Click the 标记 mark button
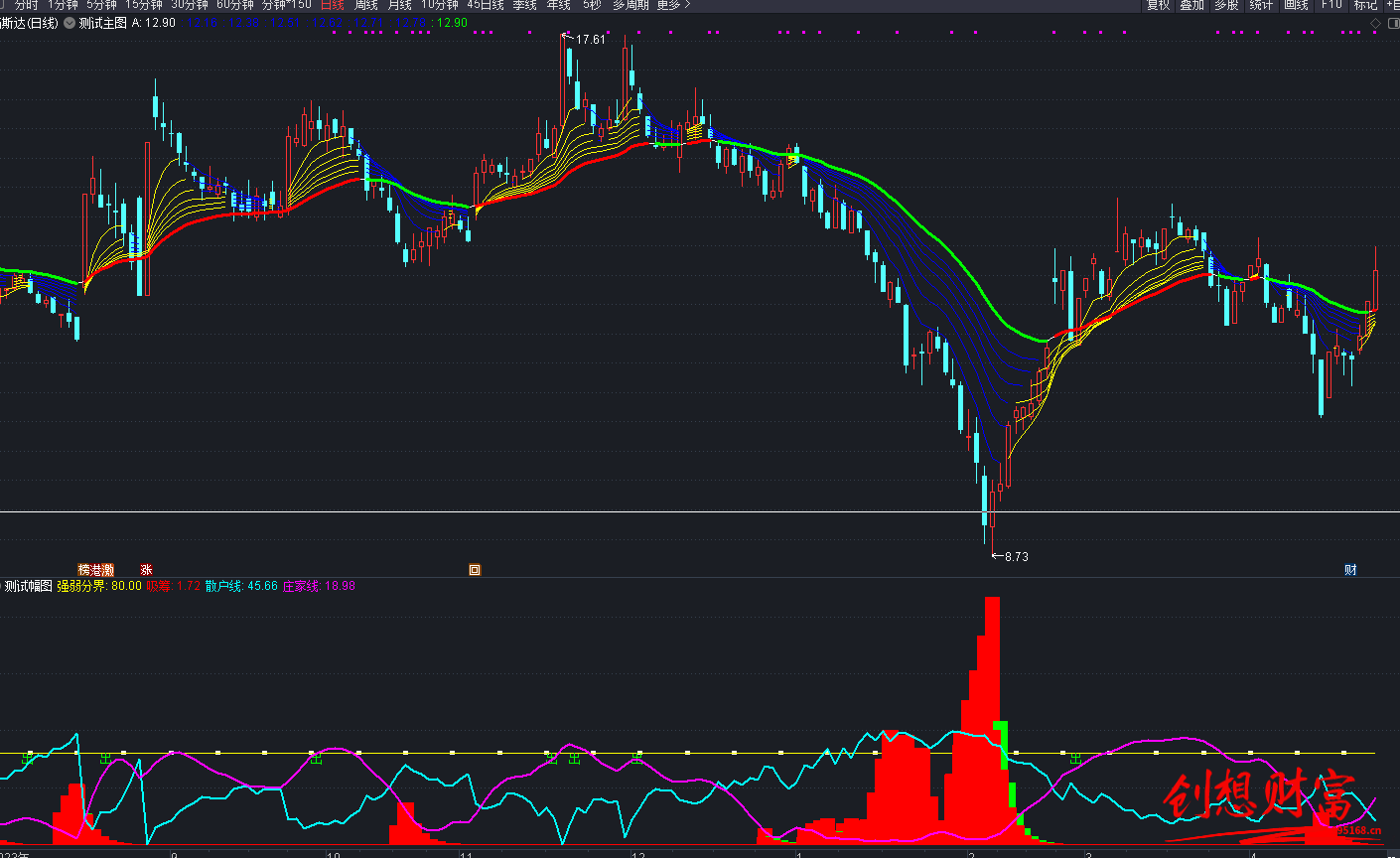 click(1365, 5)
